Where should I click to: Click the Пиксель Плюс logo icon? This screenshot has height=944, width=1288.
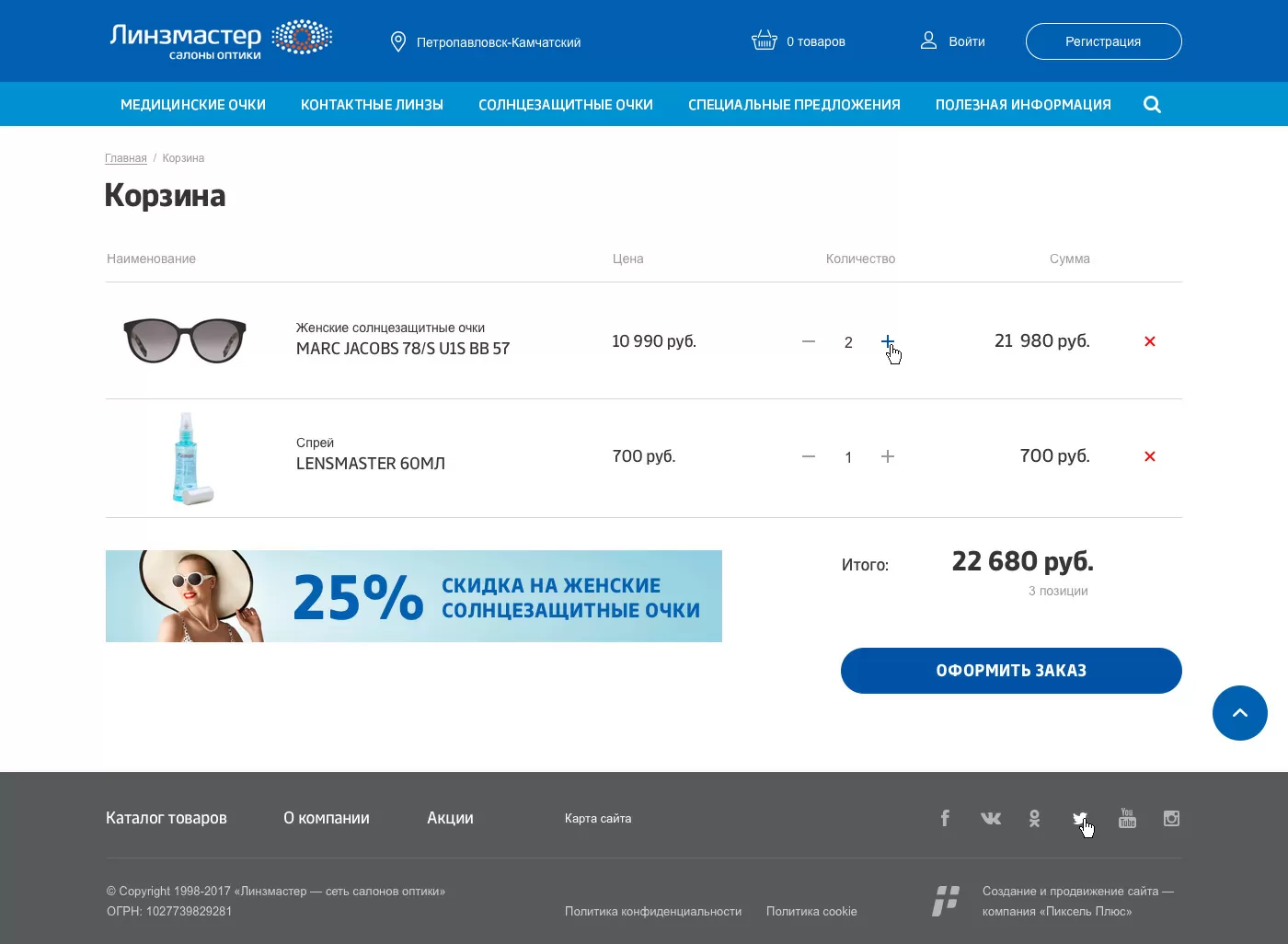(946, 901)
